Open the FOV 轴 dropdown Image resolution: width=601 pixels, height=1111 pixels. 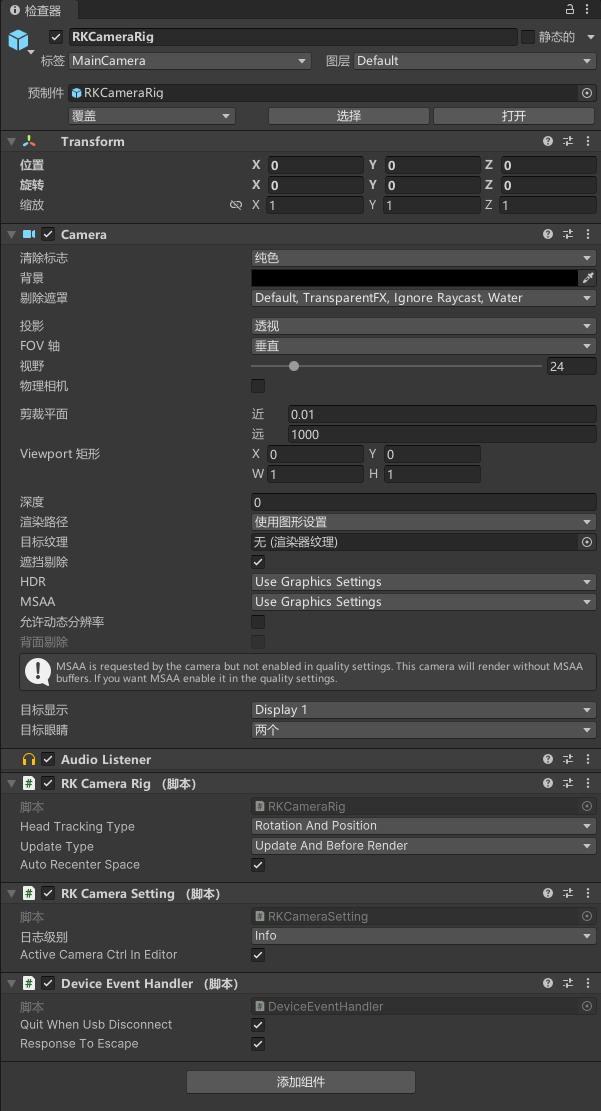[424, 346]
